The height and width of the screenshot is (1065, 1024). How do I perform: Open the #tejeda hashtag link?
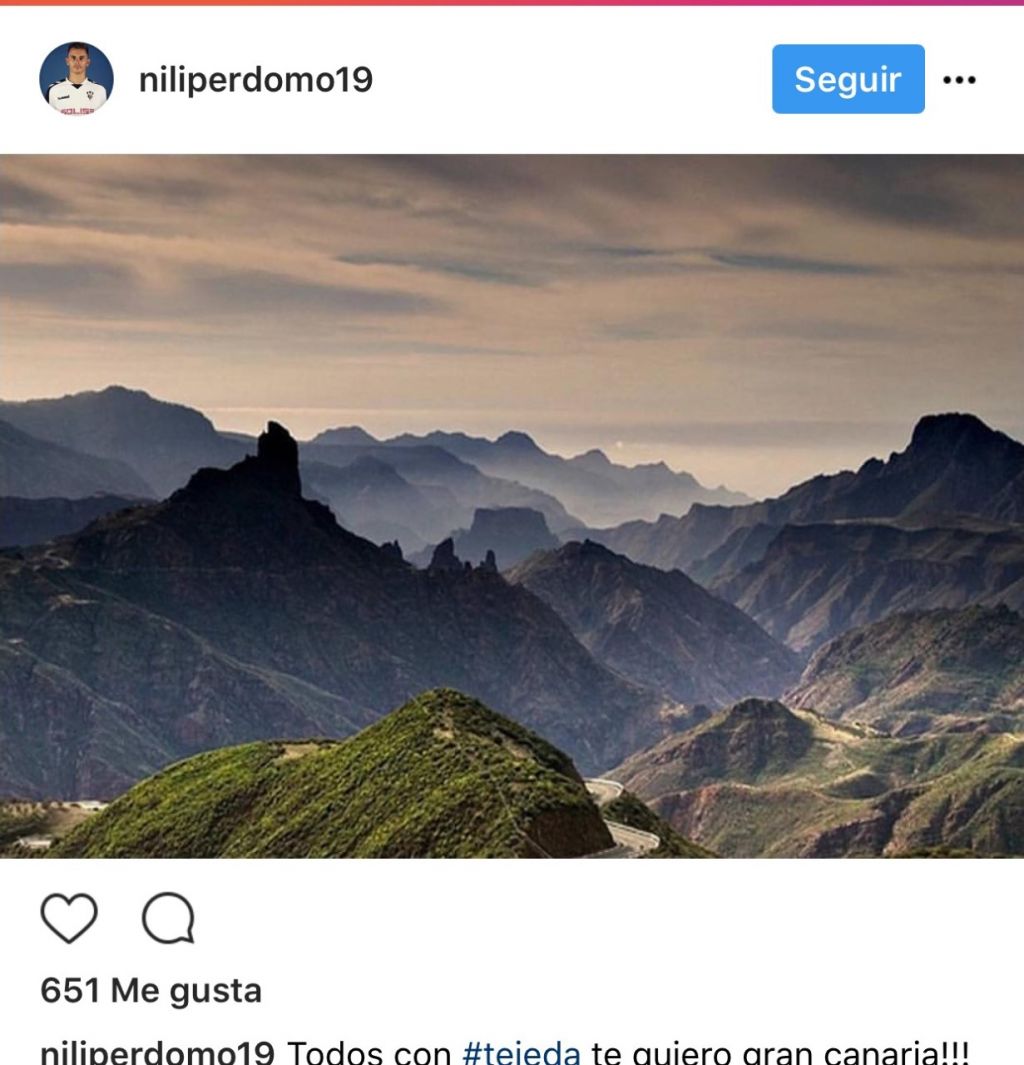522,1052
